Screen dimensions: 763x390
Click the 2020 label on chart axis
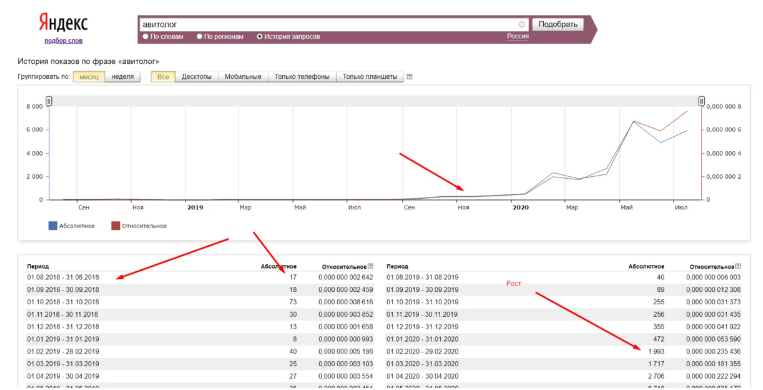click(521, 207)
